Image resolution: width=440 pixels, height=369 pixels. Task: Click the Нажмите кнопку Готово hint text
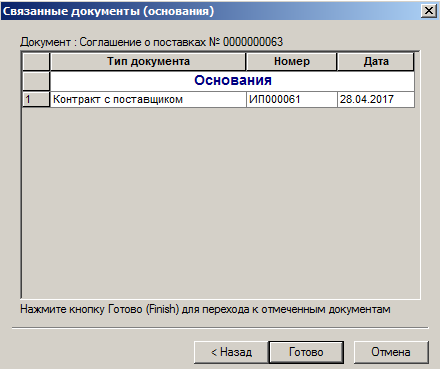click(x=205, y=309)
